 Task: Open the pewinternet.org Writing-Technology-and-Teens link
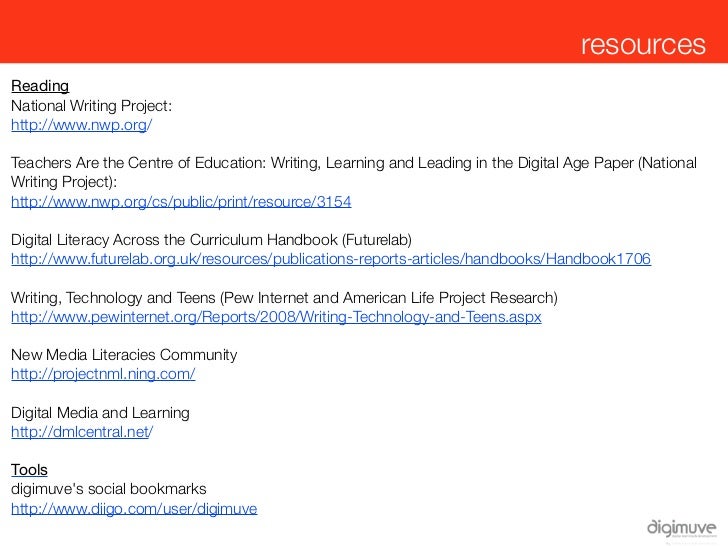(276, 317)
